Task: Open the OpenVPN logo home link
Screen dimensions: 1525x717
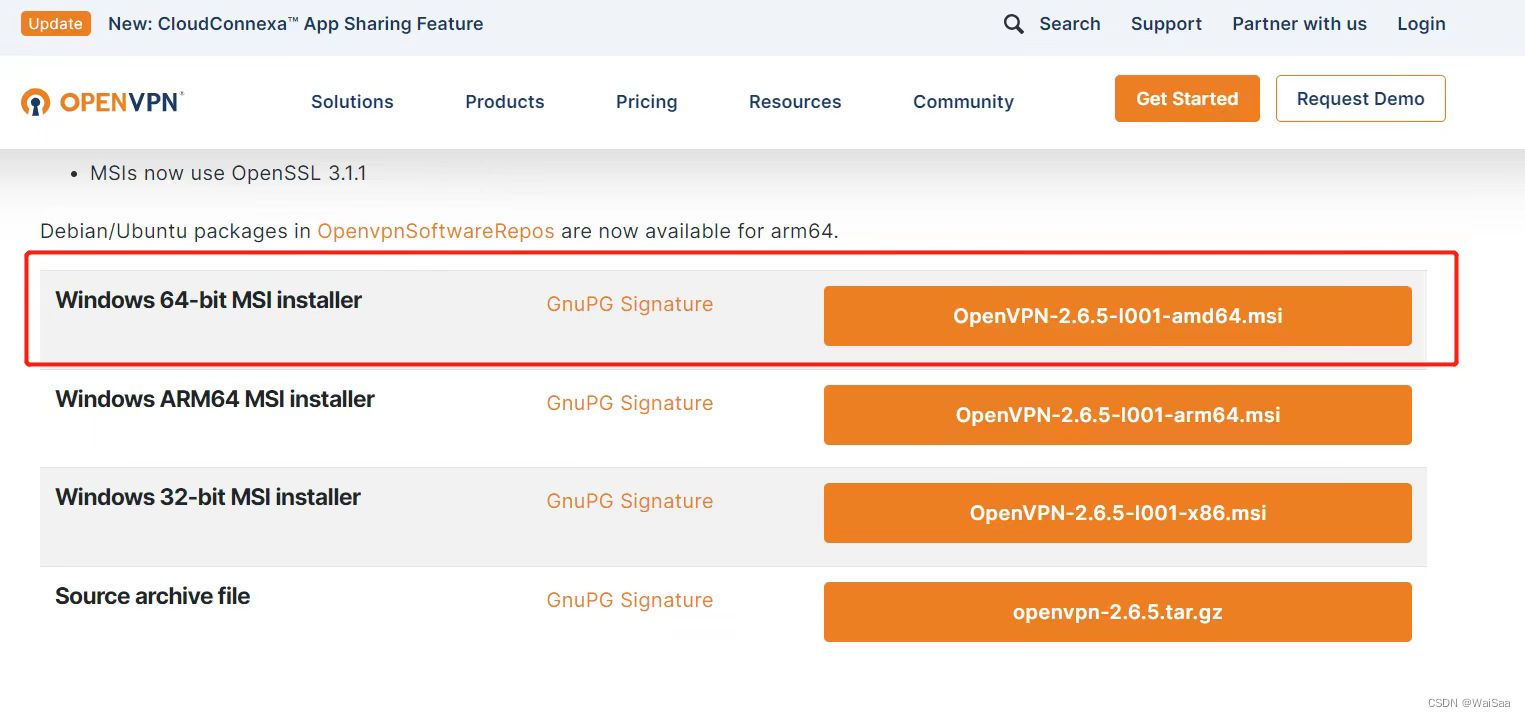Action: 102,102
